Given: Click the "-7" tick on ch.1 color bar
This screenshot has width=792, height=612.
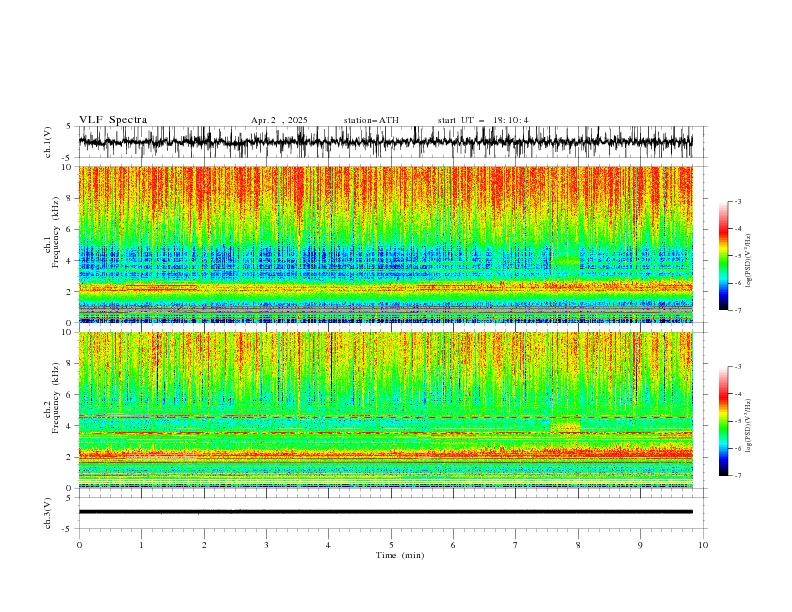Looking at the screenshot, I should coord(737,310).
